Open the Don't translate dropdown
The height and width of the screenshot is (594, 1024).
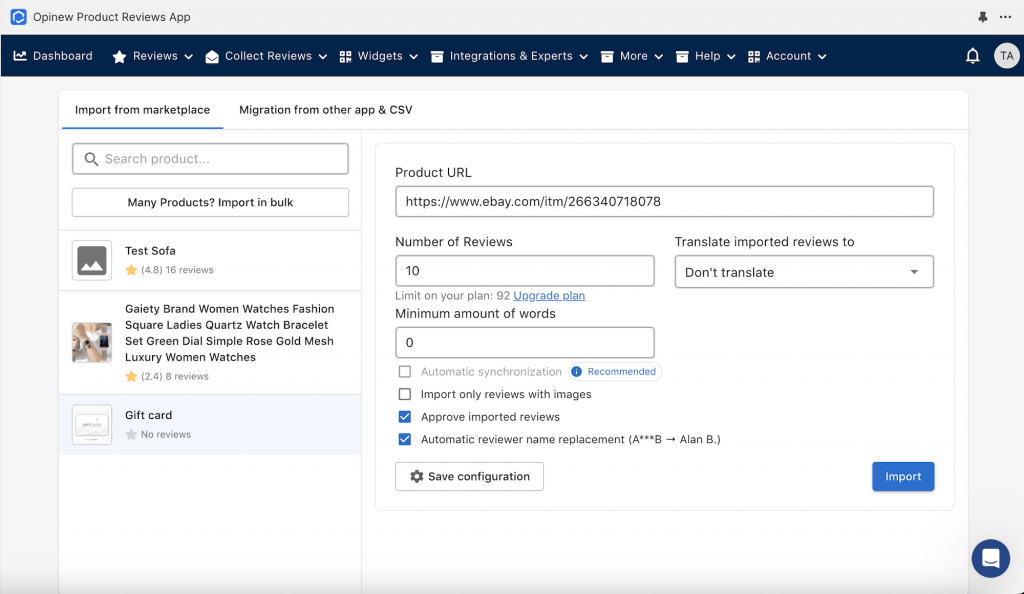804,272
